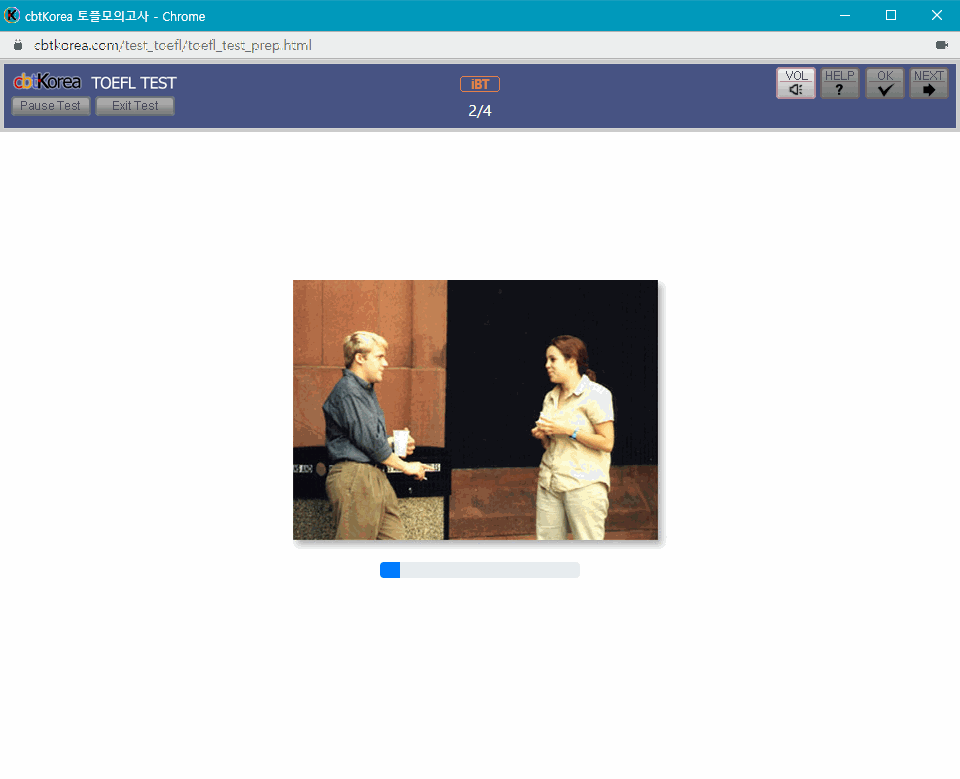The image size is (960, 779).
Task: Open the VOL volume control
Action: tap(795, 83)
